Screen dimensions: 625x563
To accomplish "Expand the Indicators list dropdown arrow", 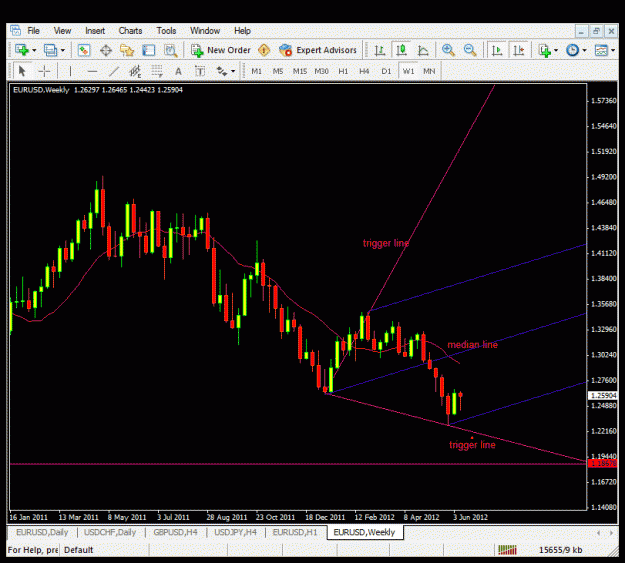I will point(556,51).
